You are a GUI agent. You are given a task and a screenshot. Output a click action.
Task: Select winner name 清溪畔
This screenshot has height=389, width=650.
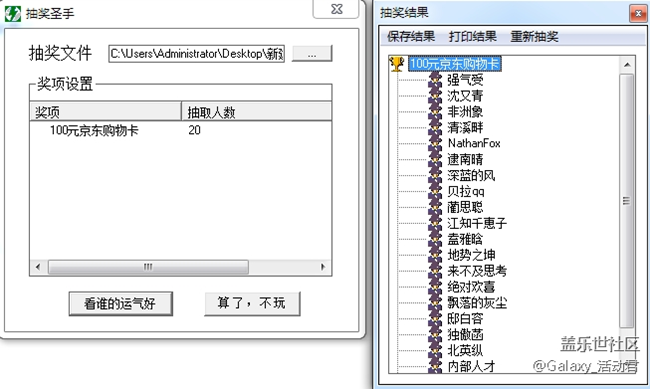click(465, 127)
